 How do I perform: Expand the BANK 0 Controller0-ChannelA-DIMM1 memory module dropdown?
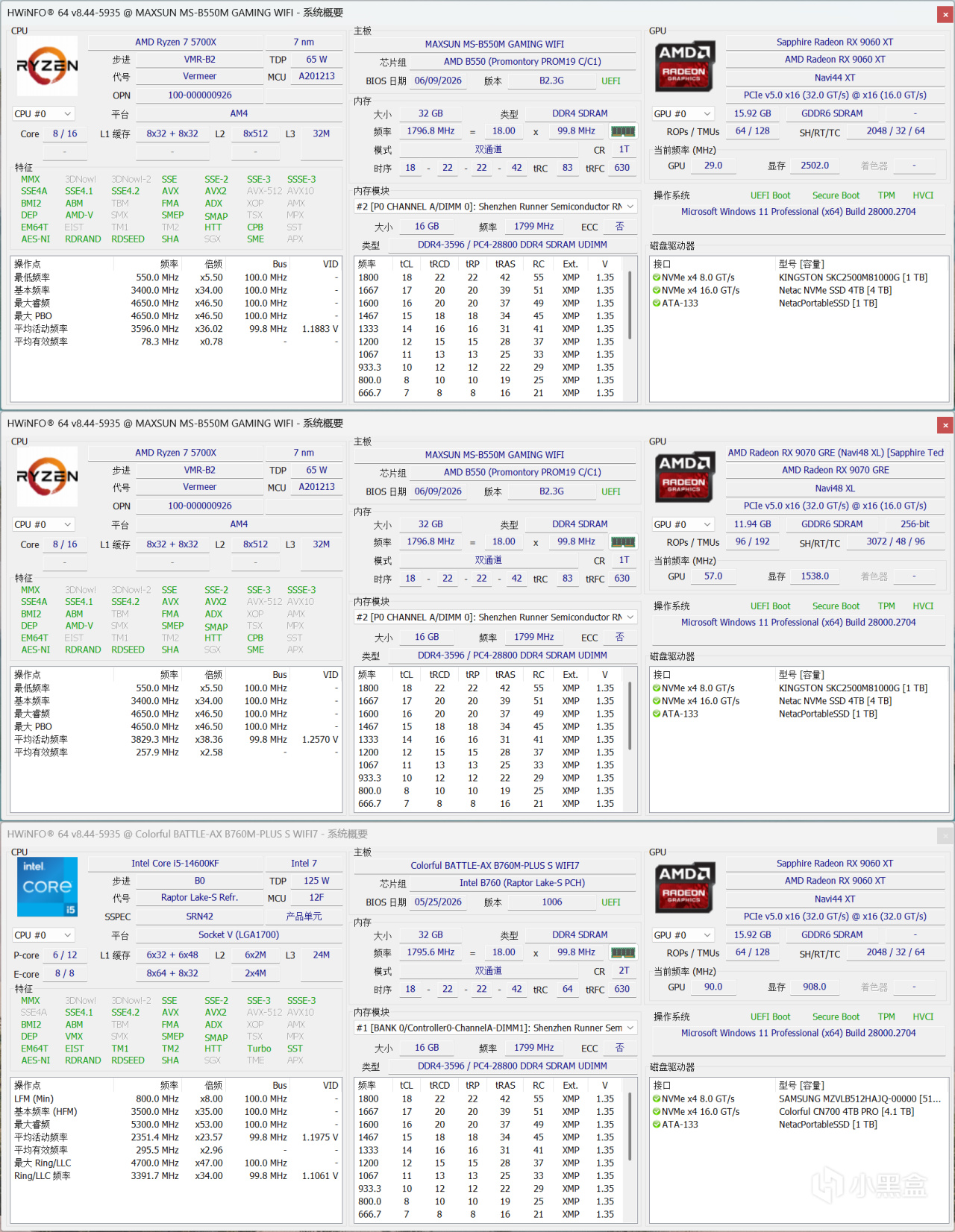[x=495, y=1028]
